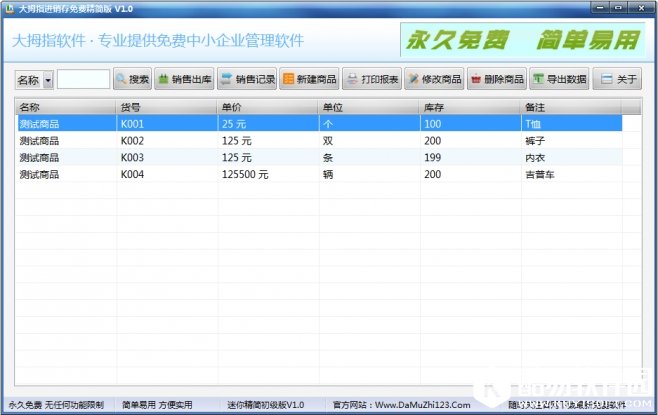Click 新建商品 to add product
Screen dimensions: 658x415
click(309, 78)
